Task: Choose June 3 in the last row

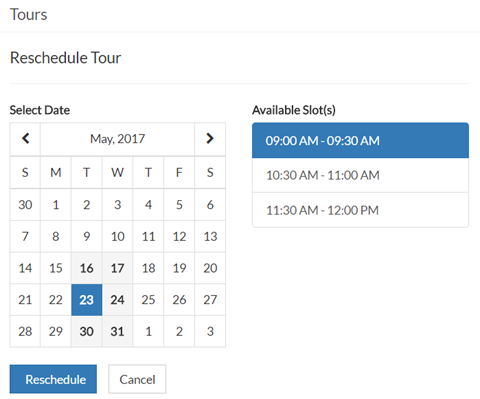Action: point(210,332)
